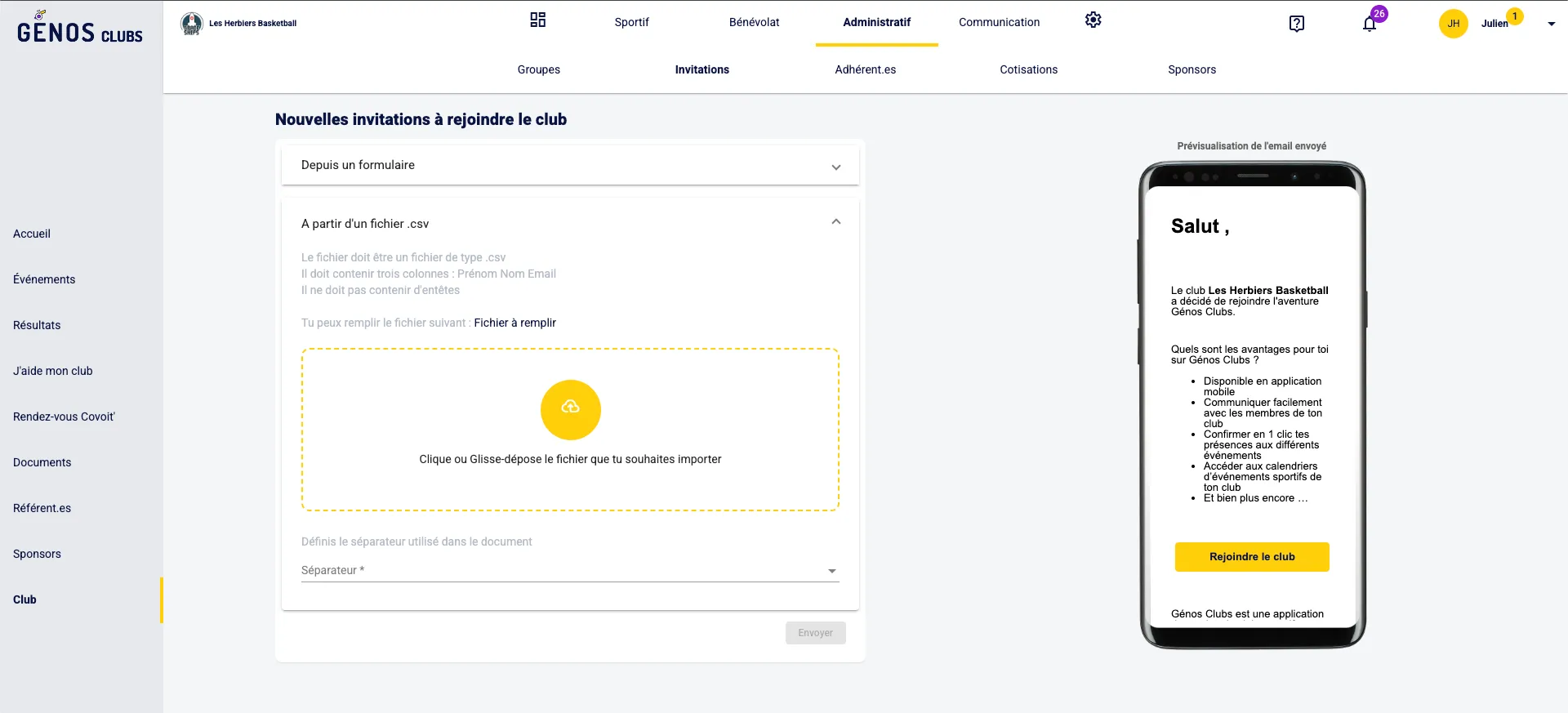Click the 'Salut ,' greeting in the preview

pyautogui.click(x=1200, y=226)
